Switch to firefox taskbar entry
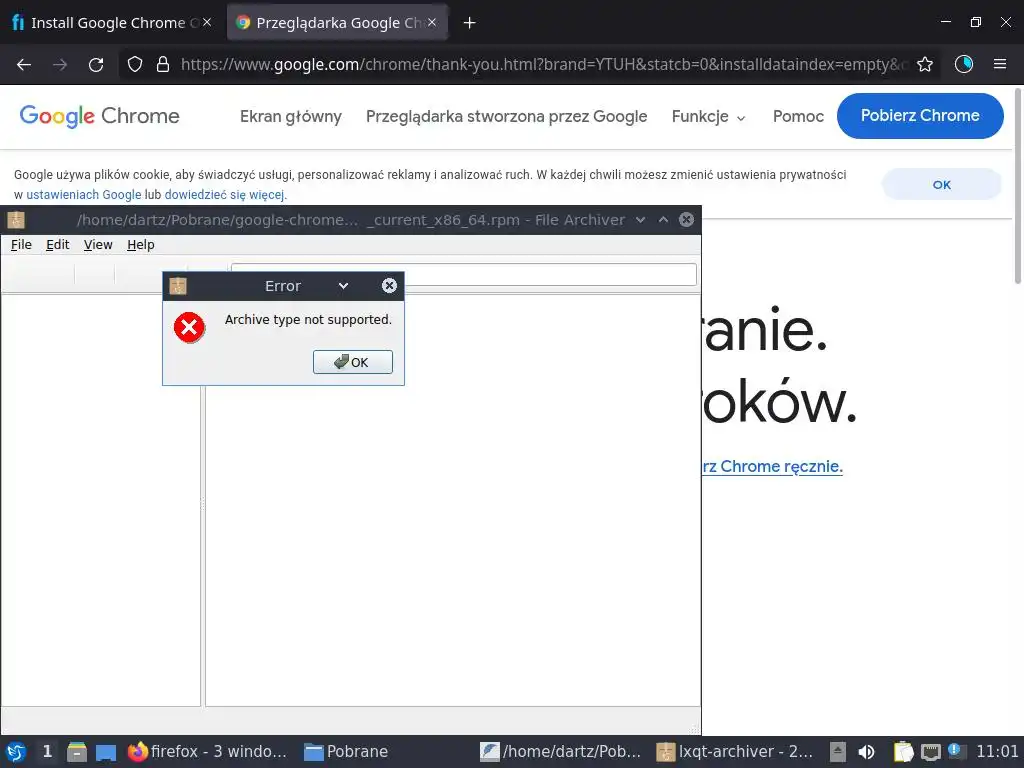This screenshot has width=1024, height=768. coord(208,752)
